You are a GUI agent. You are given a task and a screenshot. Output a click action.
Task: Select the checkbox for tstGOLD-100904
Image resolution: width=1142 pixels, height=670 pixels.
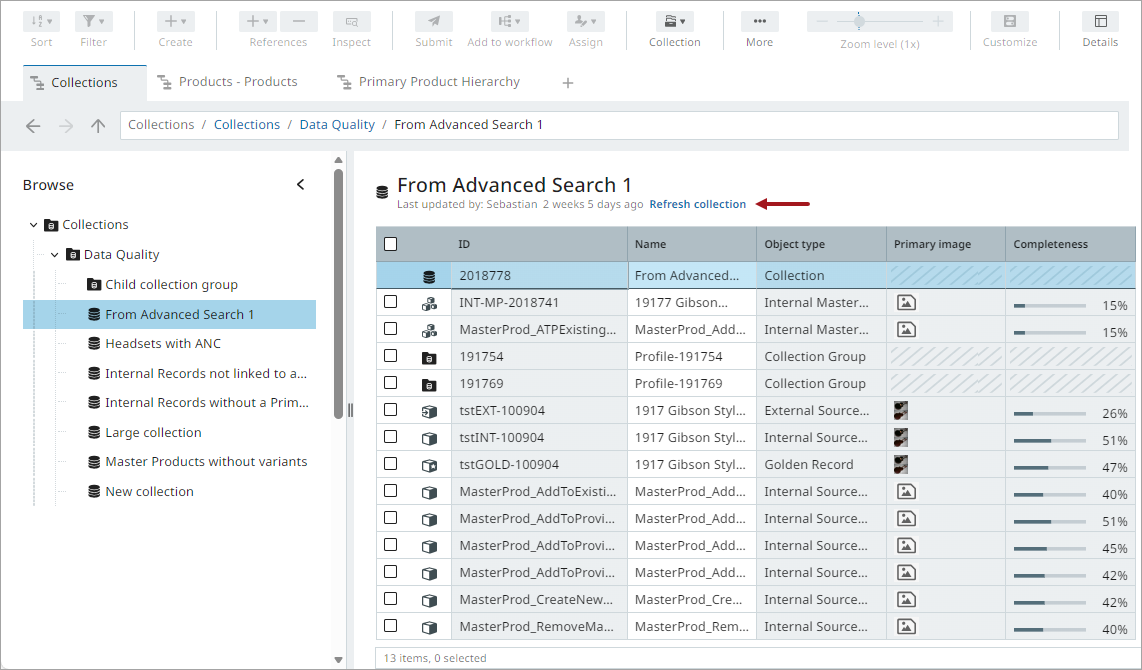pos(391,464)
